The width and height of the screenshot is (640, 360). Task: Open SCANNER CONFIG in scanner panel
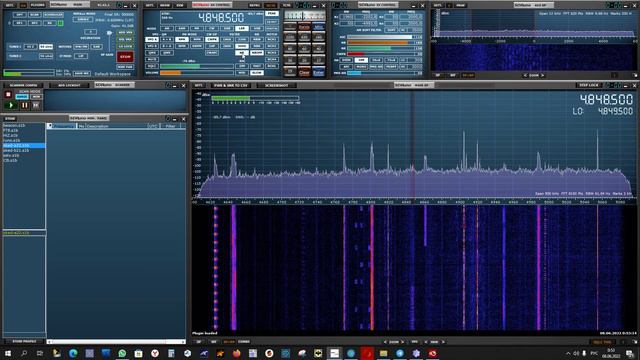(x=23, y=85)
